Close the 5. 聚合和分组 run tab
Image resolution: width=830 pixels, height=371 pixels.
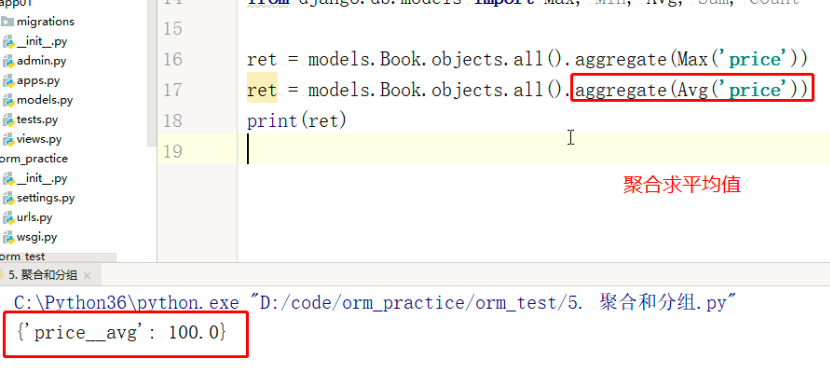tap(87, 276)
